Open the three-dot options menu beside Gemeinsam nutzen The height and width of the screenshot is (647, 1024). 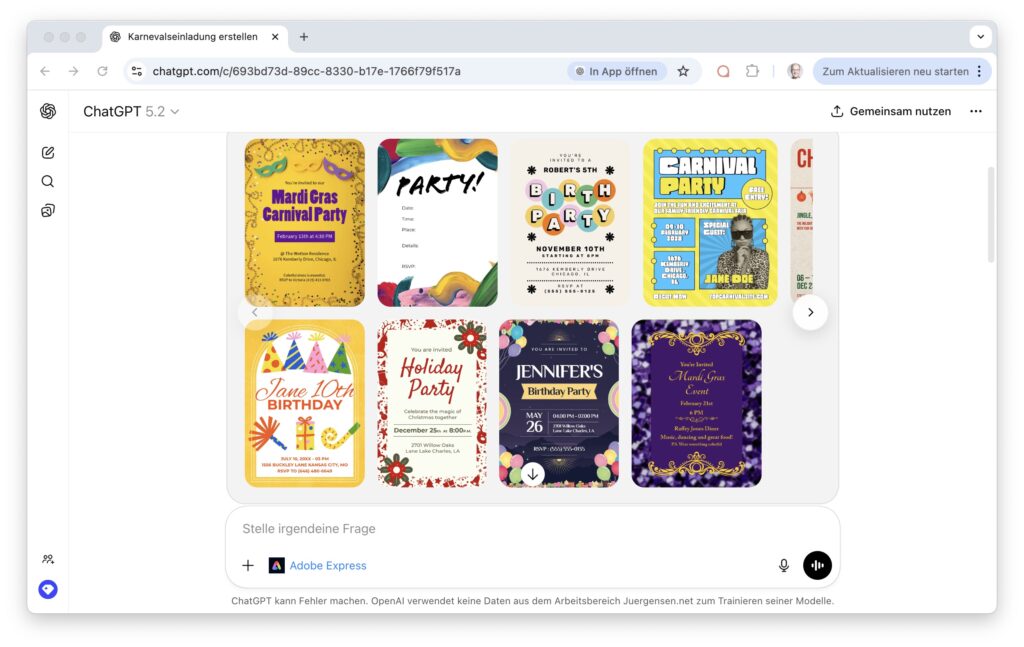pos(976,112)
